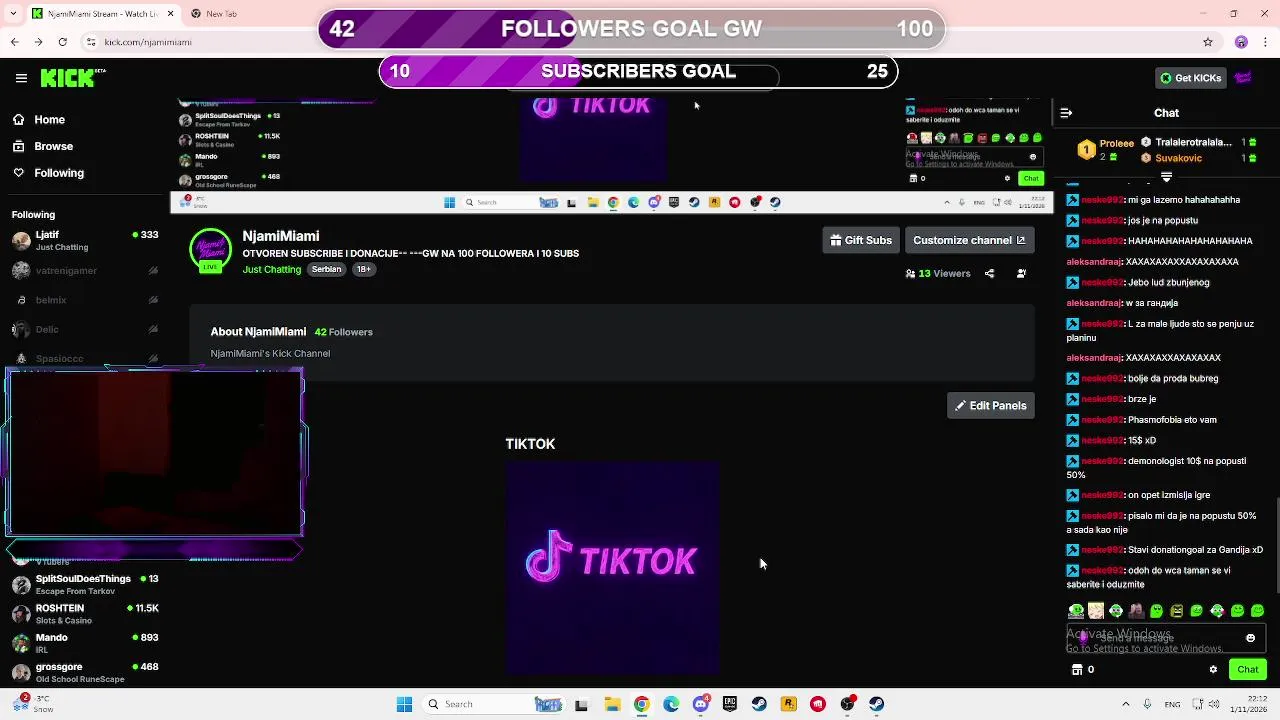The height and width of the screenshot is (720, 1280).
Task: Open the user profile avatar menu
Action: [x=1243, y=78]
